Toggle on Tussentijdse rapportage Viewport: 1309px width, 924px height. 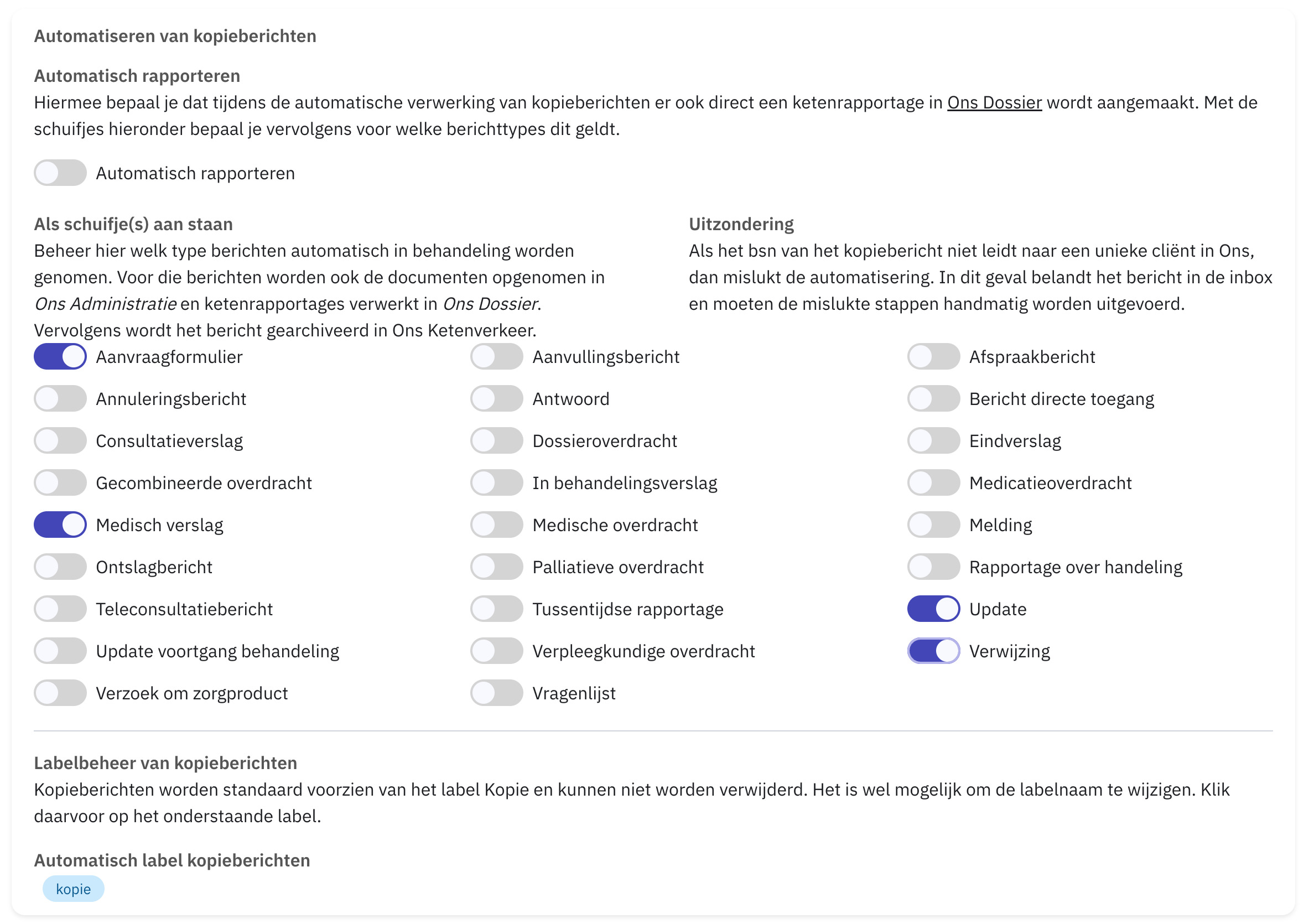[497, 609]
